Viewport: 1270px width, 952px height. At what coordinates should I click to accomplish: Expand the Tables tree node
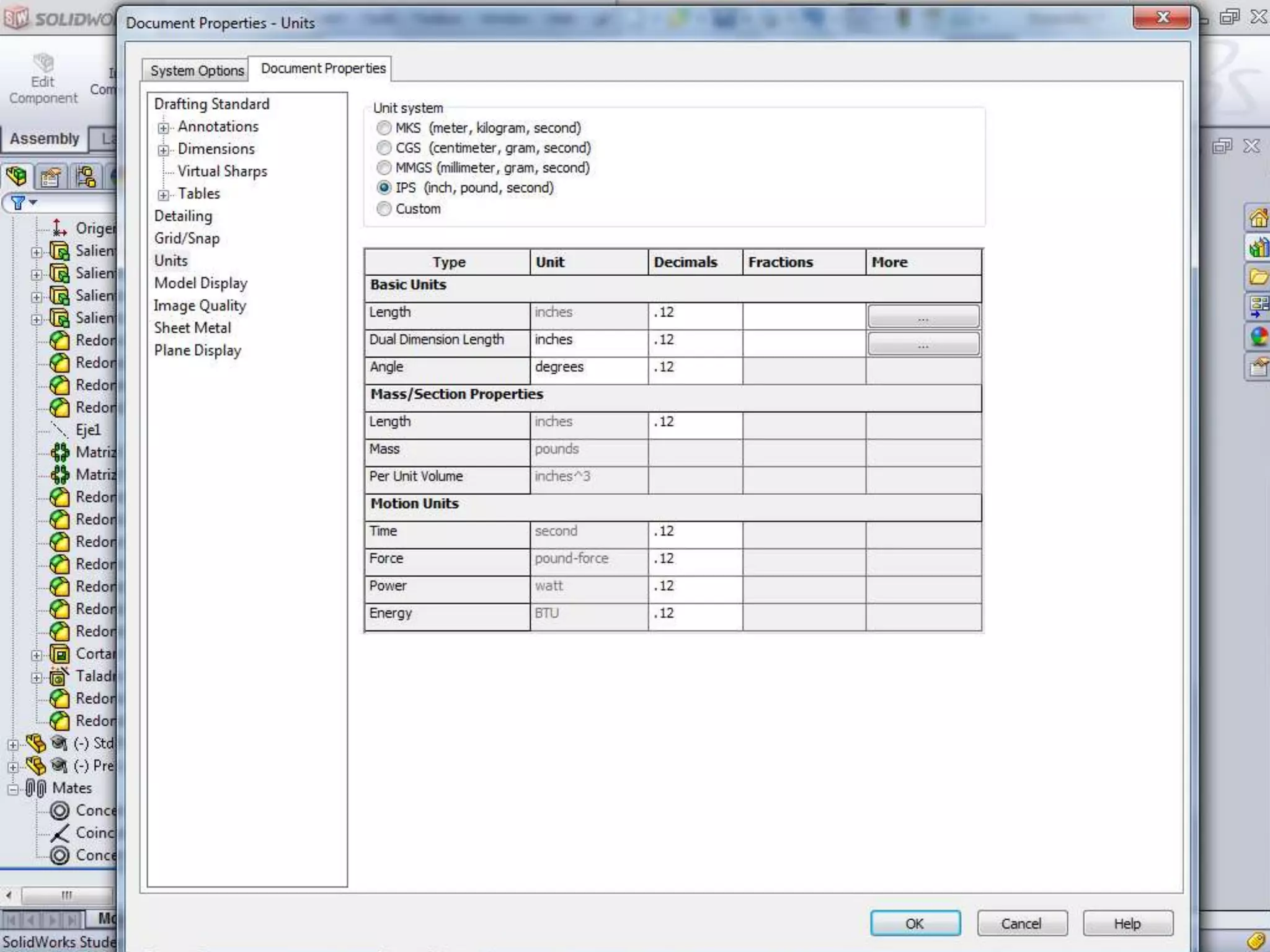point(163,195)
